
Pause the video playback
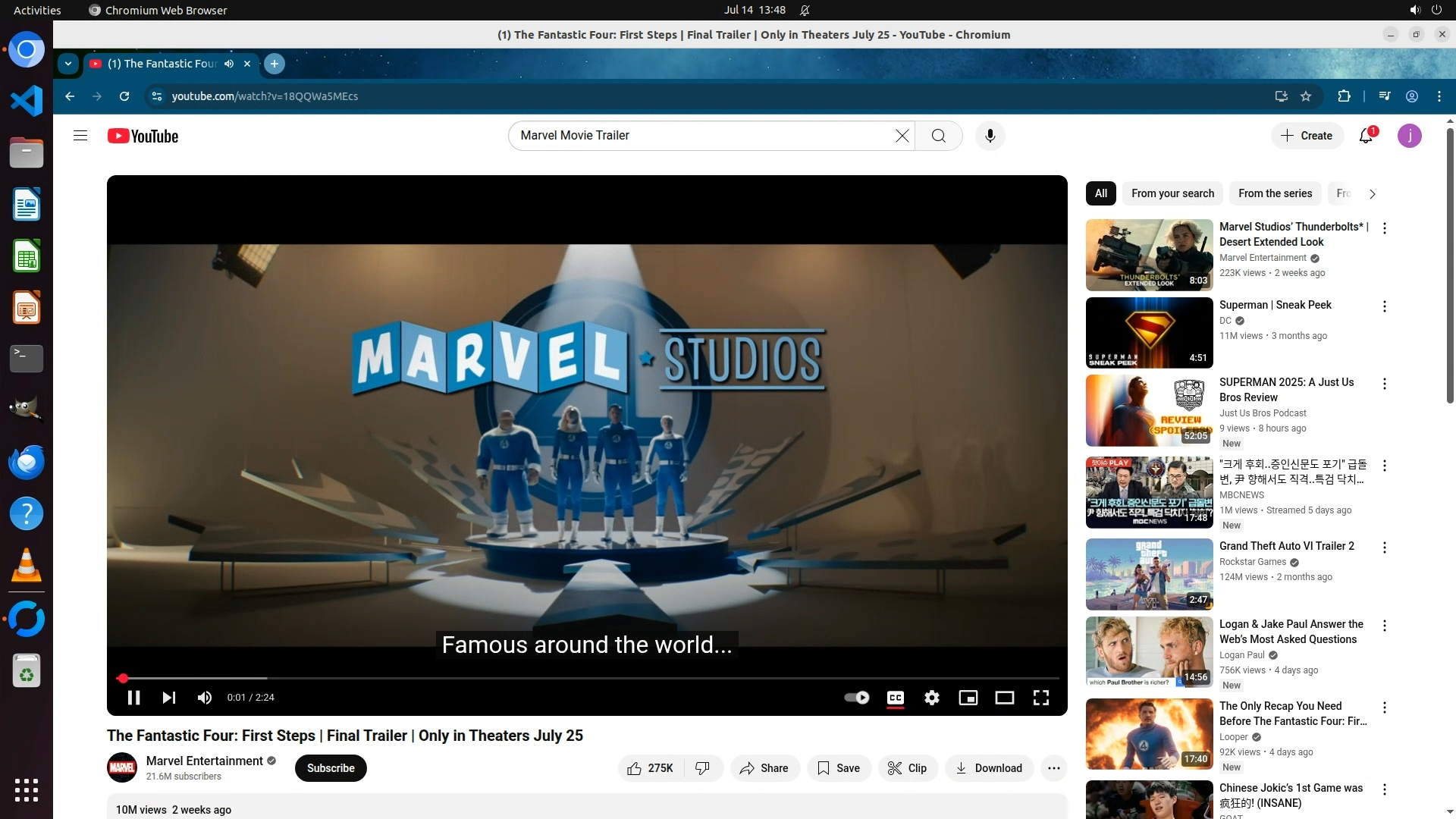point(133,698)
